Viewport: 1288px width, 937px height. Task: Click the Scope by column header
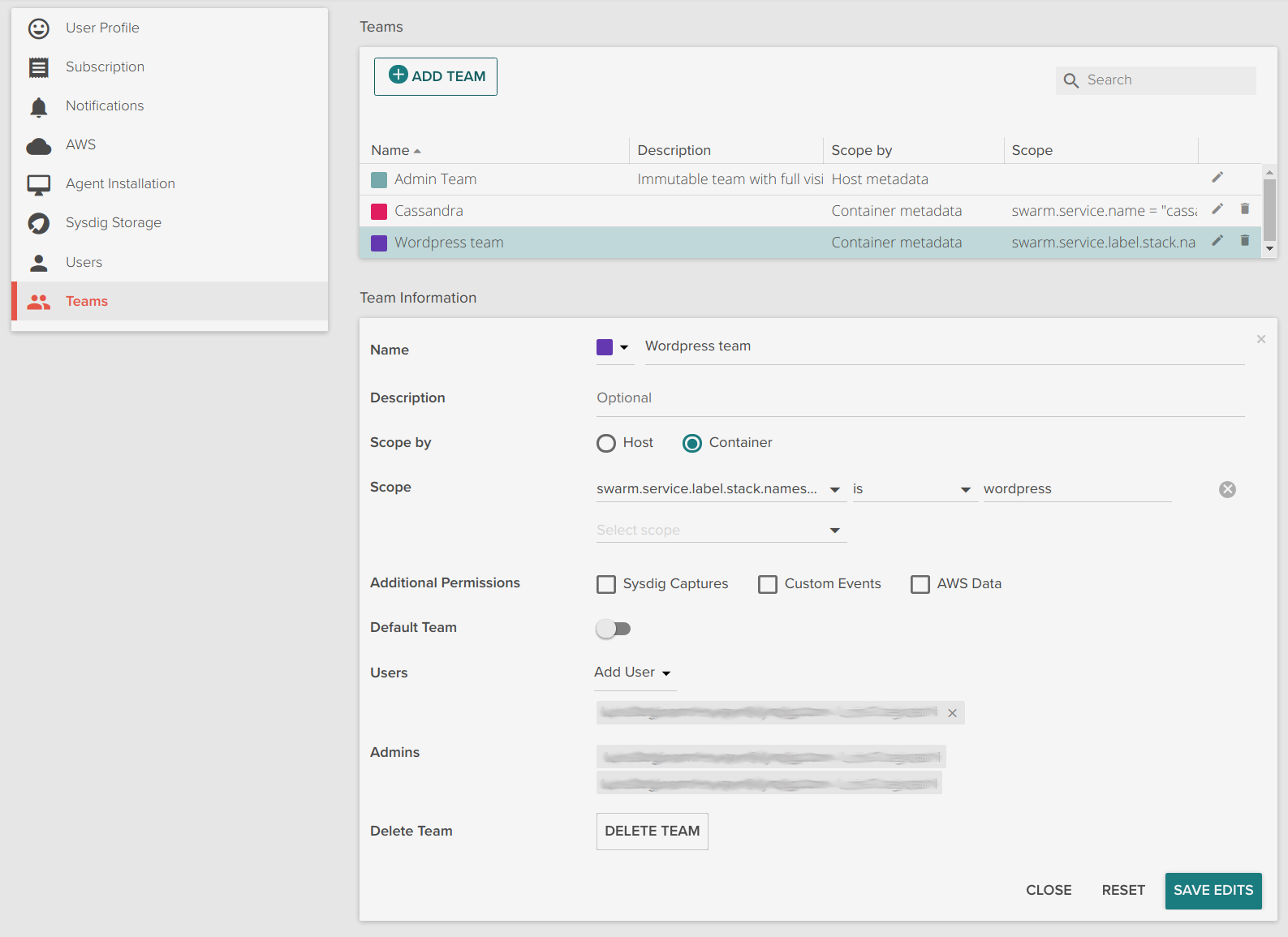tap(861, 151)
